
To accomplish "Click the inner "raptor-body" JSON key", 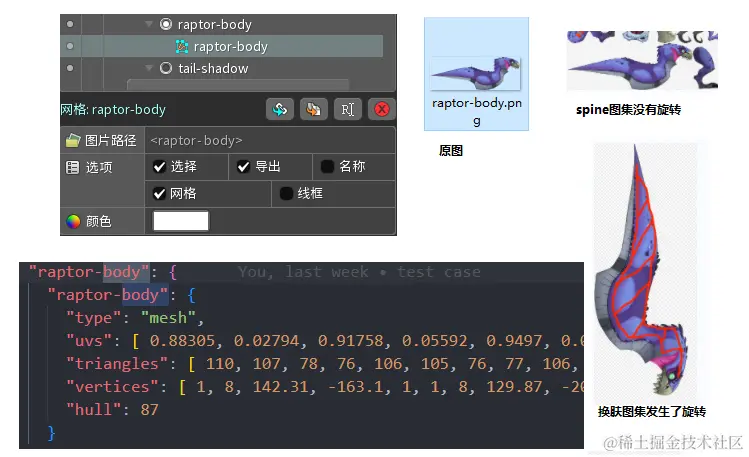I will [x=107, y=295].
